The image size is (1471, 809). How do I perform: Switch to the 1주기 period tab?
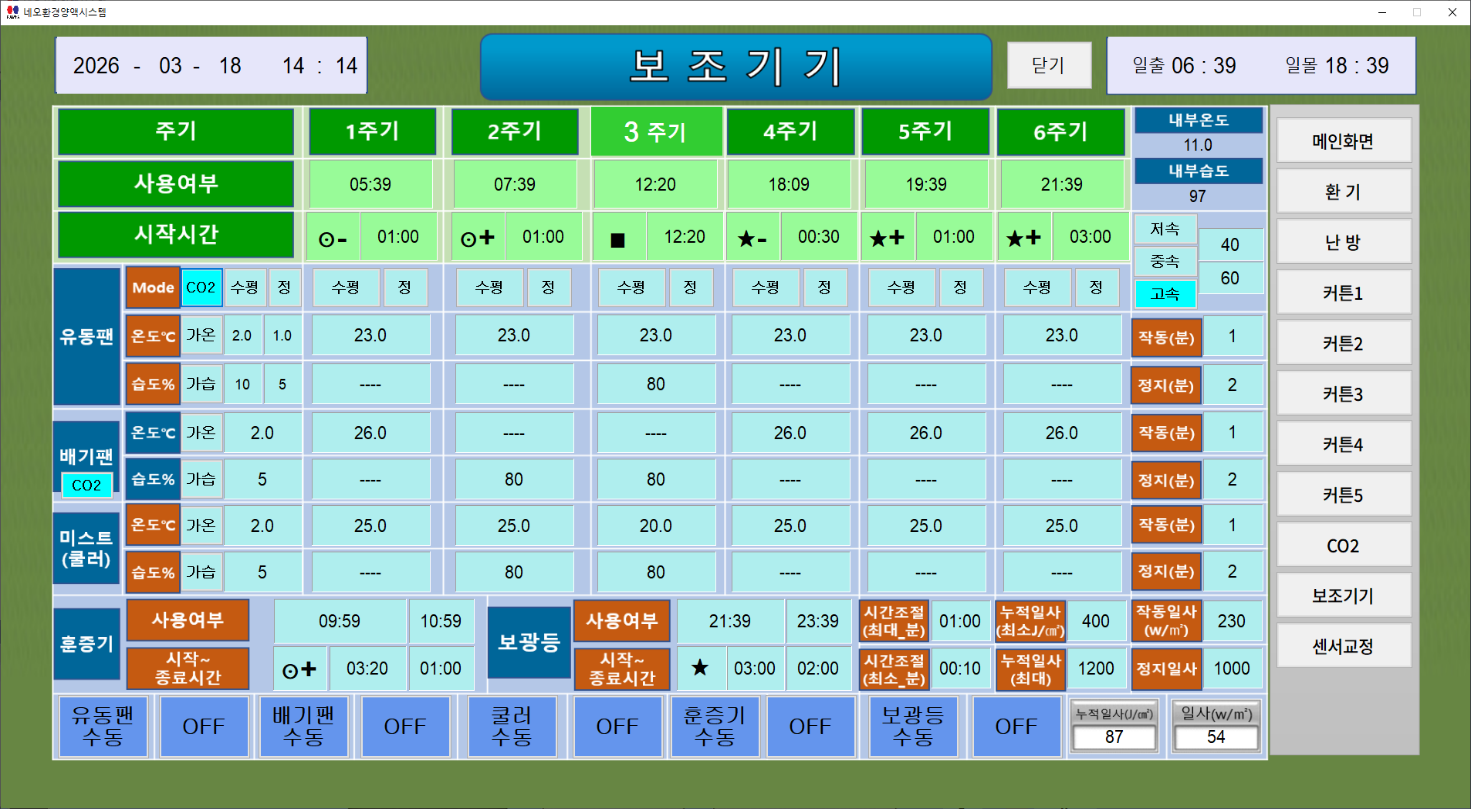click(x=372, y=131)
